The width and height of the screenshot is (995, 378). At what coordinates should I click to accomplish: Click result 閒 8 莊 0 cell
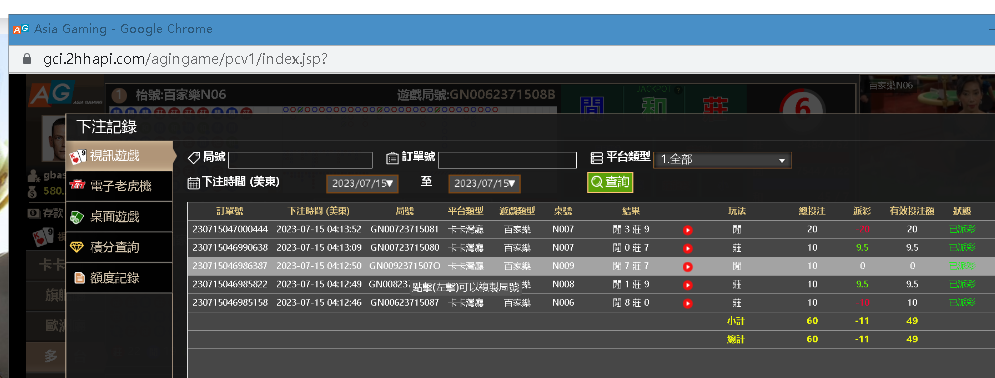(631, 303)
